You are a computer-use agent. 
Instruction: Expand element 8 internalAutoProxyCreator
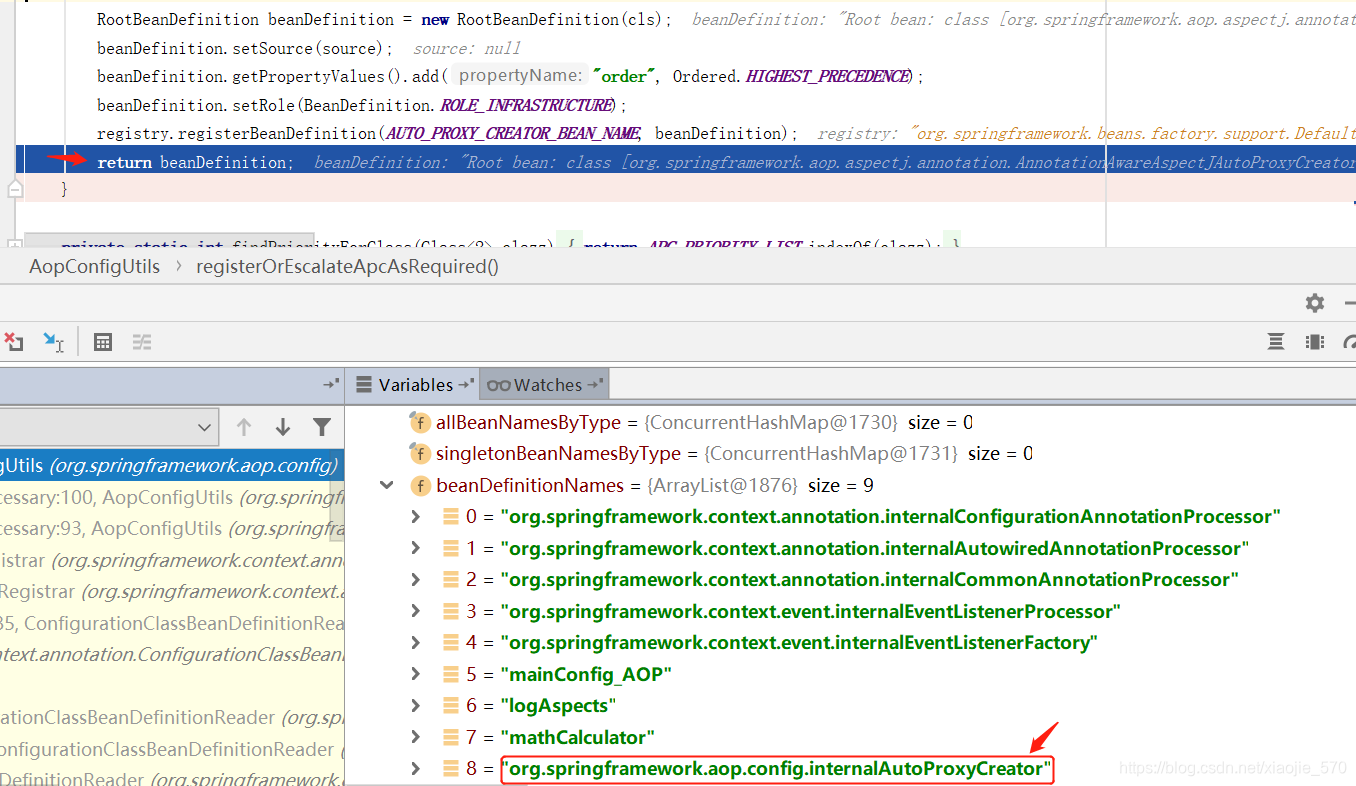(x=416, y=769)
